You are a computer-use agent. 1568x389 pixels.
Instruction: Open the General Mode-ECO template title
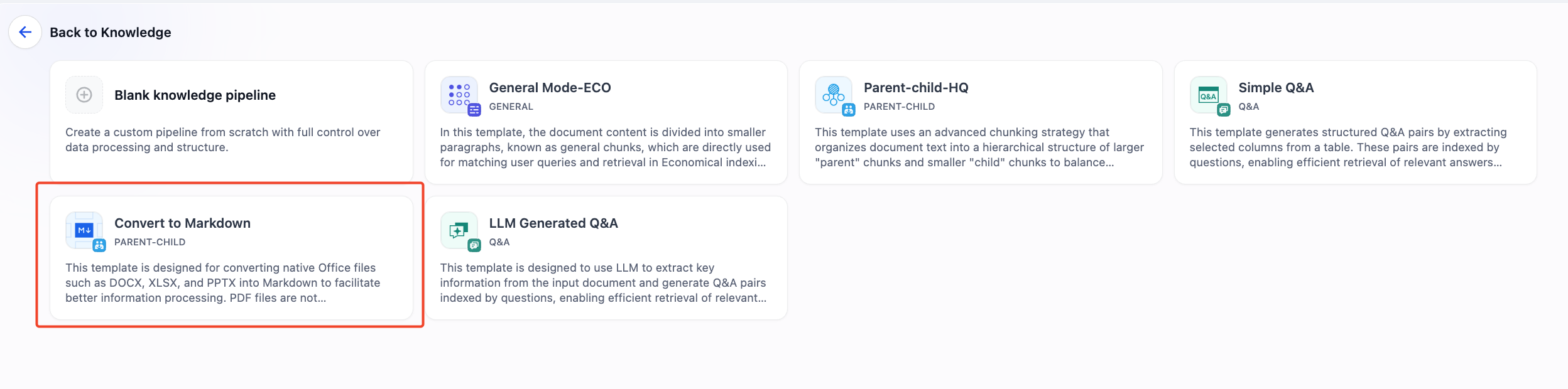550,88
